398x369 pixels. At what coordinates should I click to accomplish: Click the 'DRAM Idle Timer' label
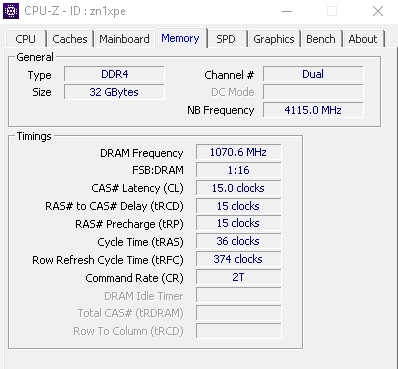click(144, 296)
